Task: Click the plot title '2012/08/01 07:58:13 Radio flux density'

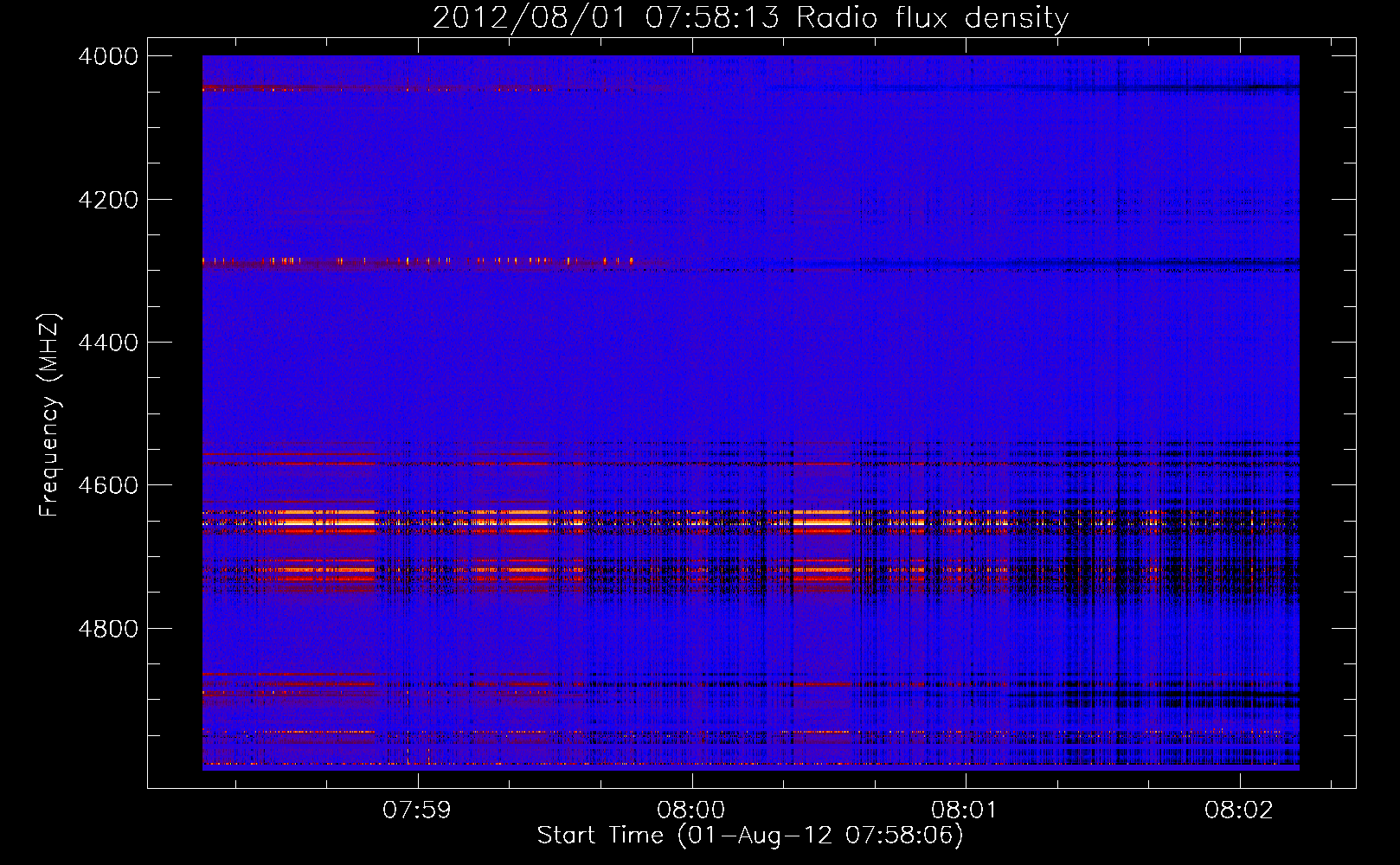Action: point(750,18)
